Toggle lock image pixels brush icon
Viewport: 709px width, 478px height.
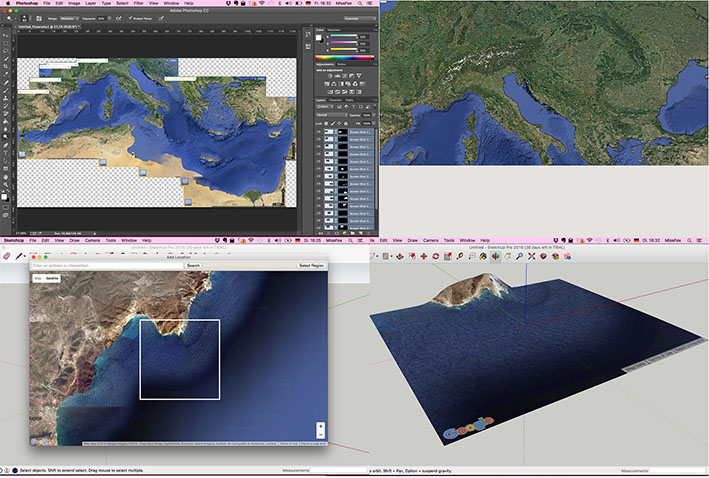pyautogui.click(x=333, y=123)
